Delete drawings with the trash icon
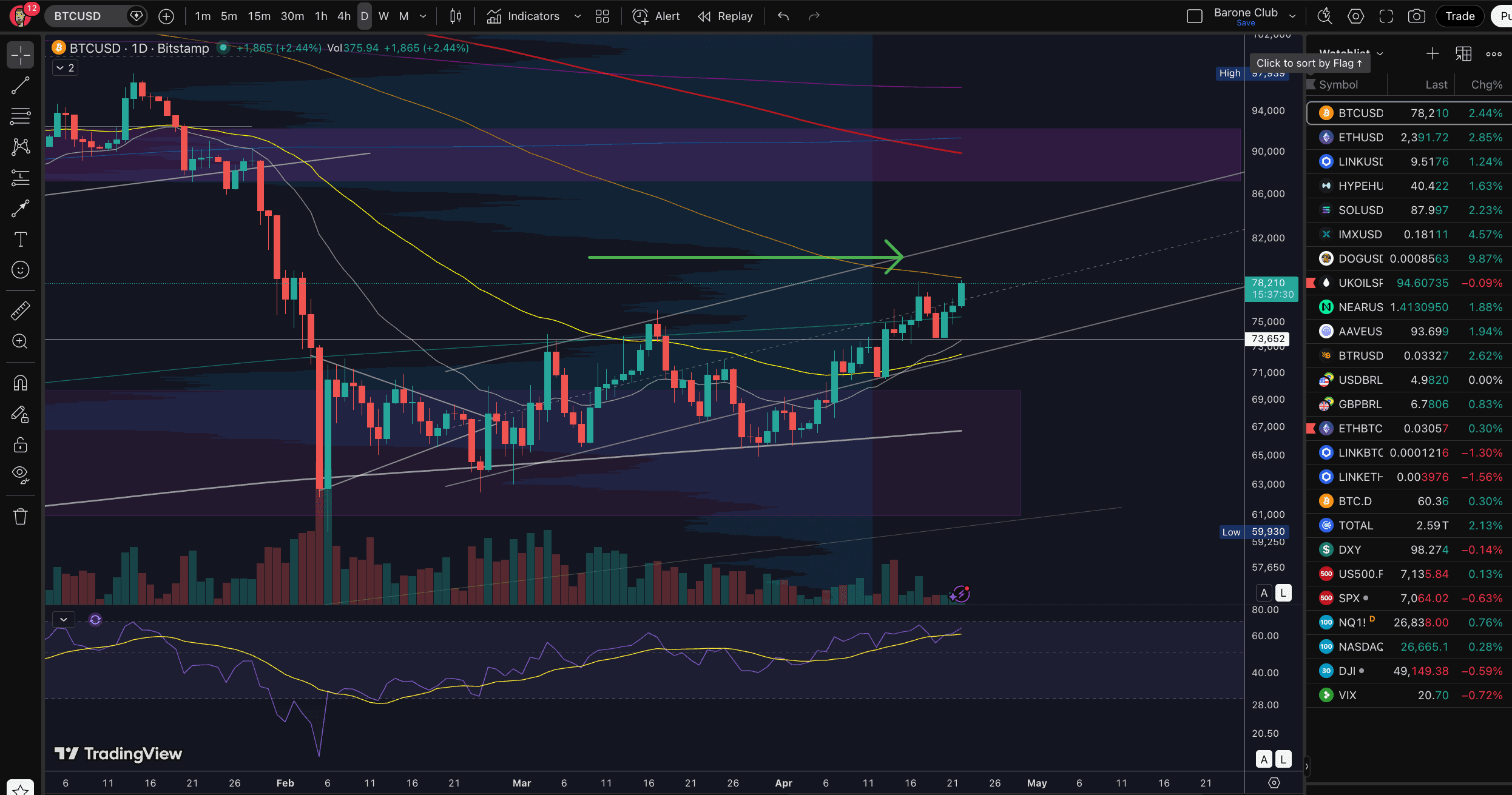The image size is (1512, 795). pyautogui.click(x=20, y=516)
